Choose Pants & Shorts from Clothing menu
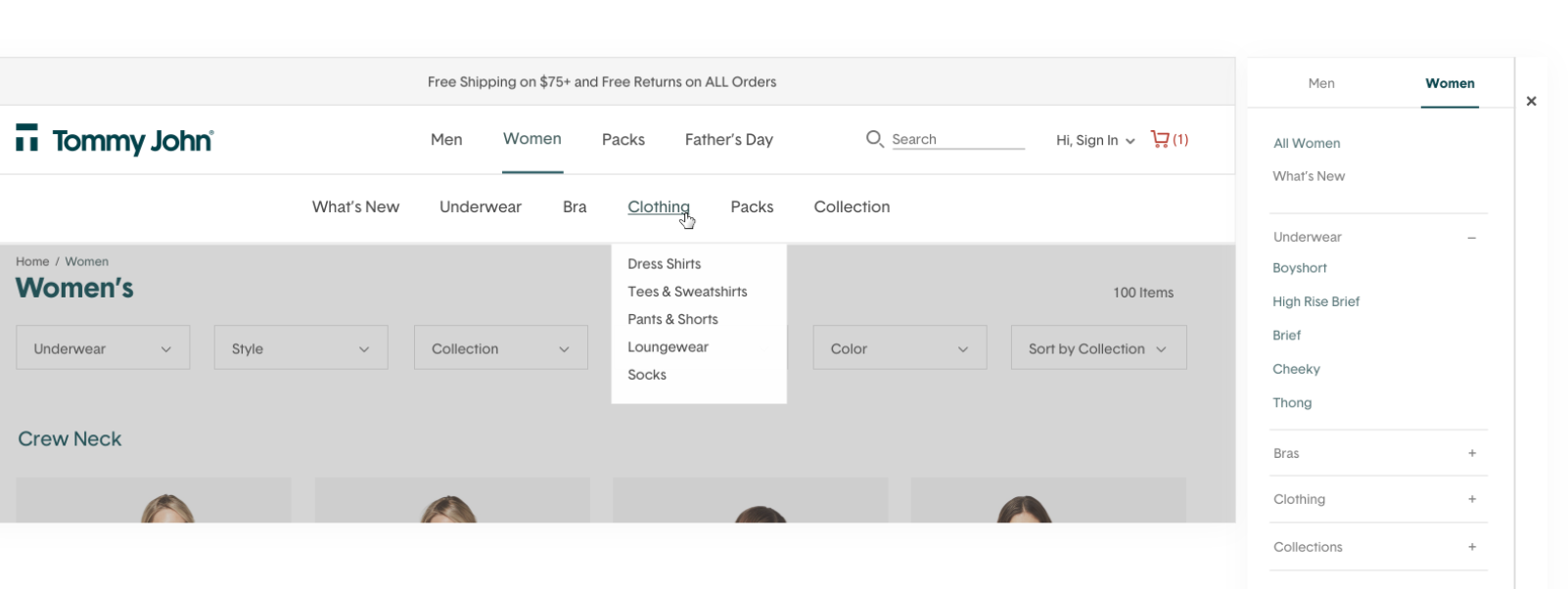 coord(672,319)
